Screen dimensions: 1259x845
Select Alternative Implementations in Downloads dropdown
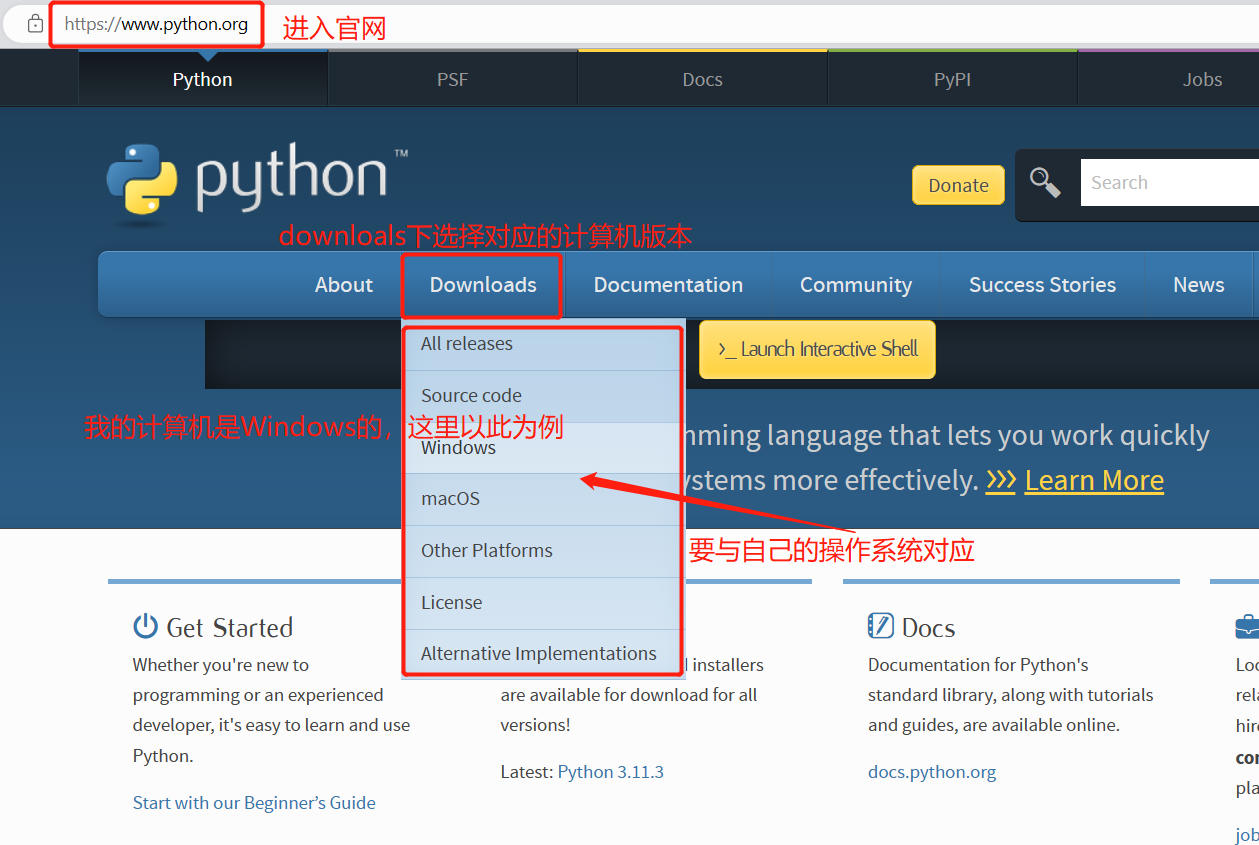pos(543,654)
